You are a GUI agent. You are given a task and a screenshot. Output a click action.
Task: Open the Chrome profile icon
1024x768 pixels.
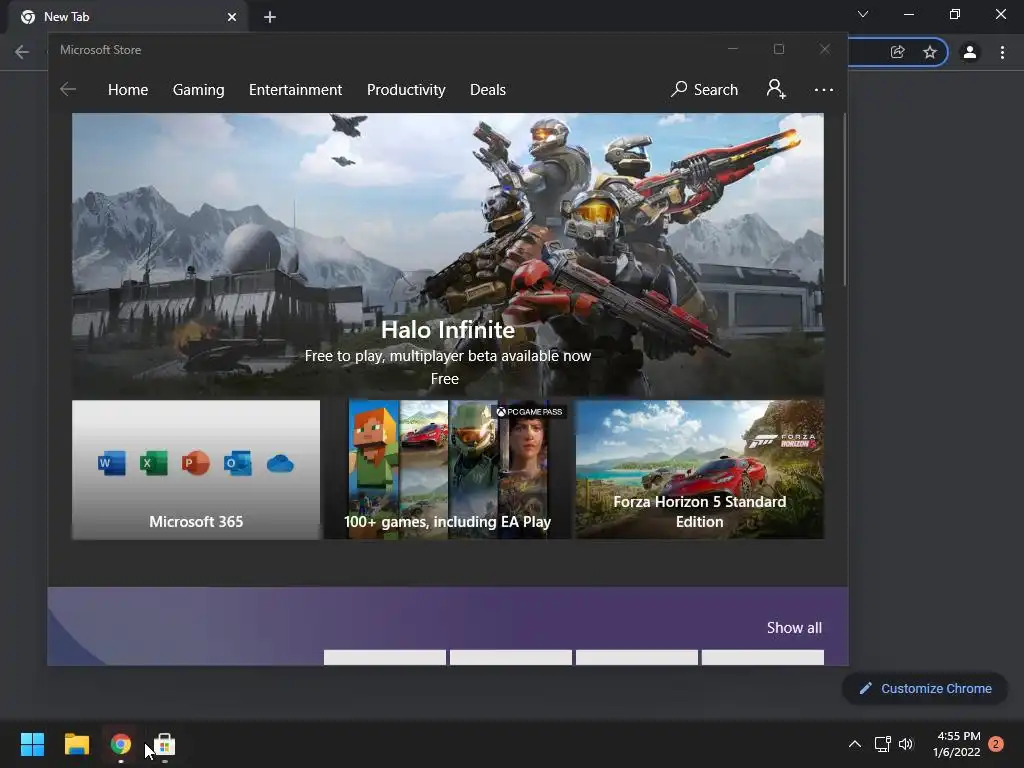click(970, 52)
